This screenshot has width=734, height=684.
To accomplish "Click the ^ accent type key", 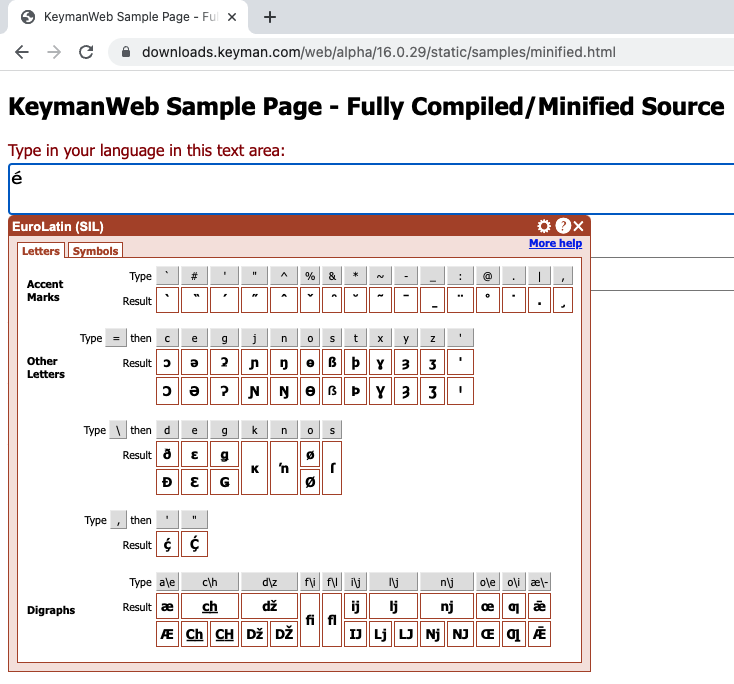I will (284, 276).
